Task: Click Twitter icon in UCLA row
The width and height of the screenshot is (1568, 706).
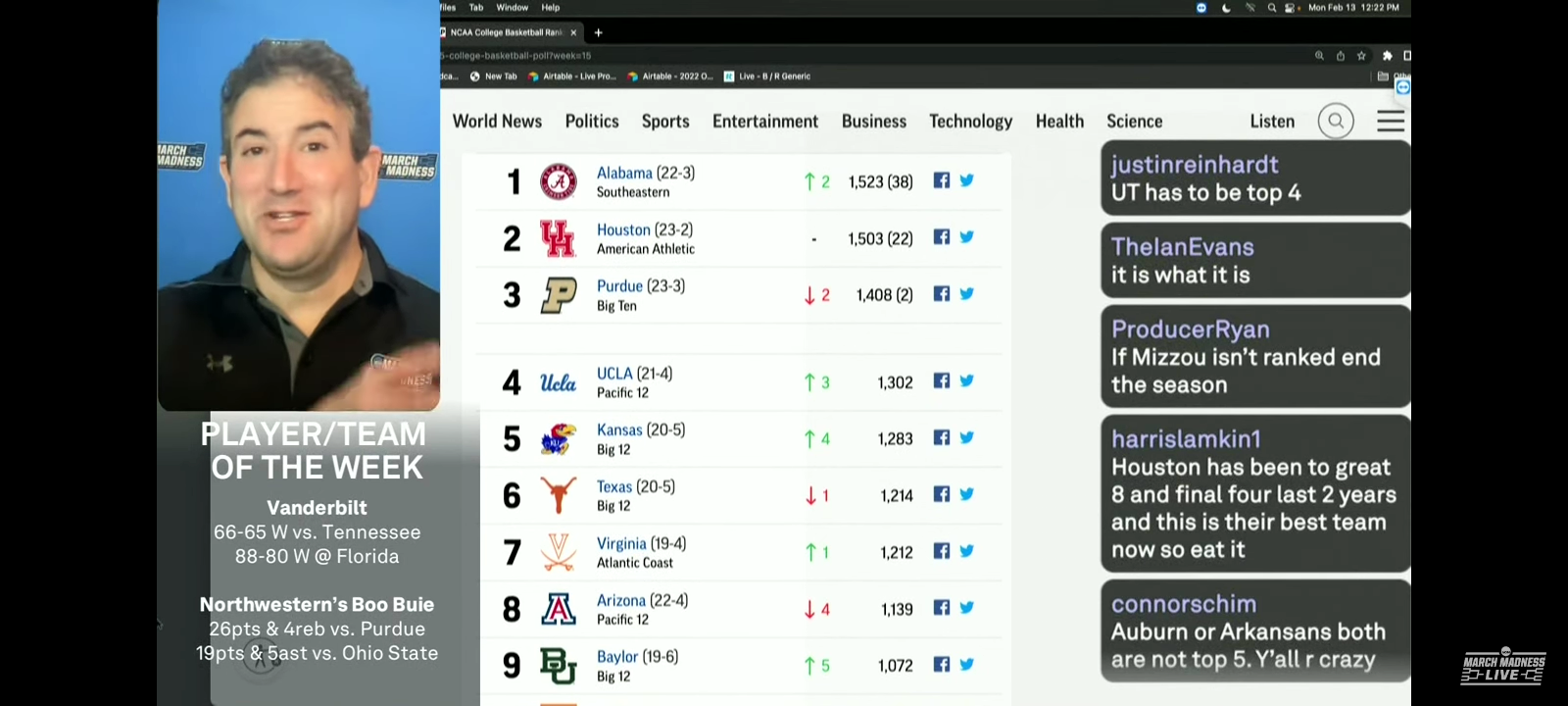Action: point(967,381)
